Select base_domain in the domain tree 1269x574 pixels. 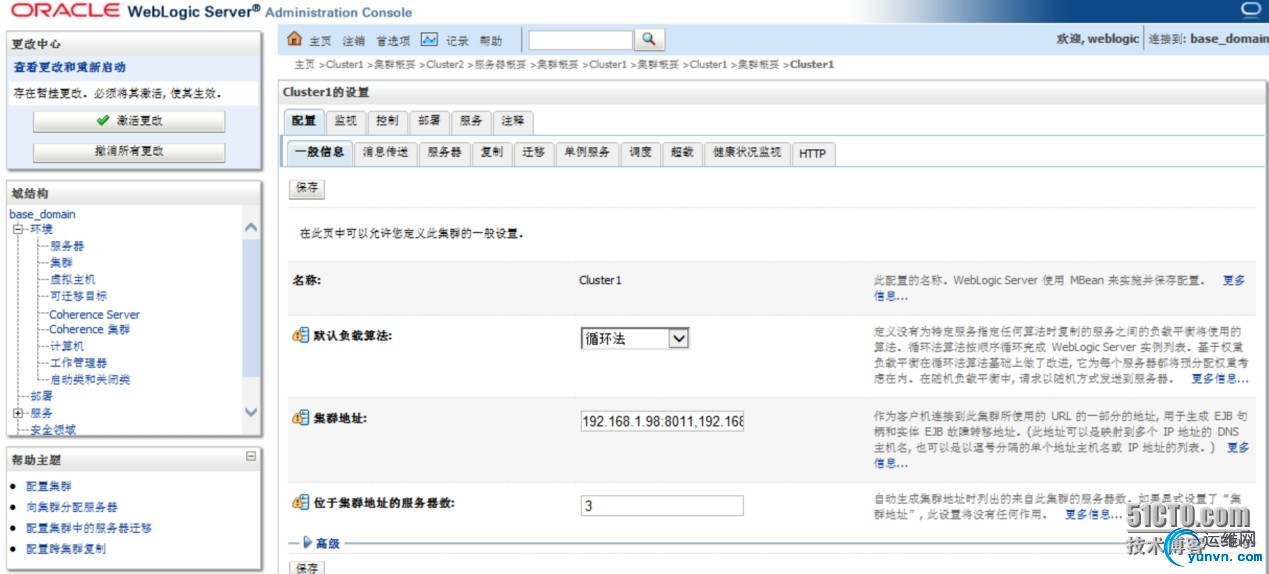pyautogui.click(x=42, y=214)
